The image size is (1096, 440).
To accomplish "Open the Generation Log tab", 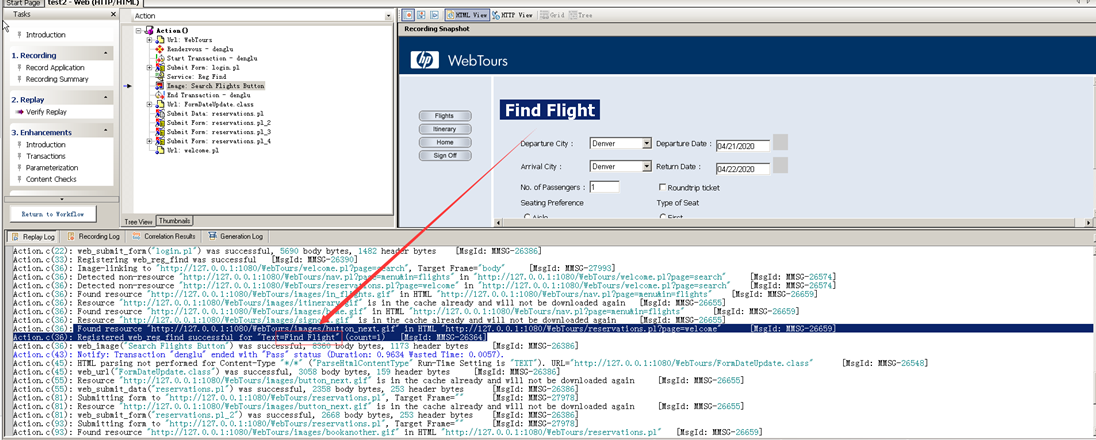I will [x=236, y=236].
